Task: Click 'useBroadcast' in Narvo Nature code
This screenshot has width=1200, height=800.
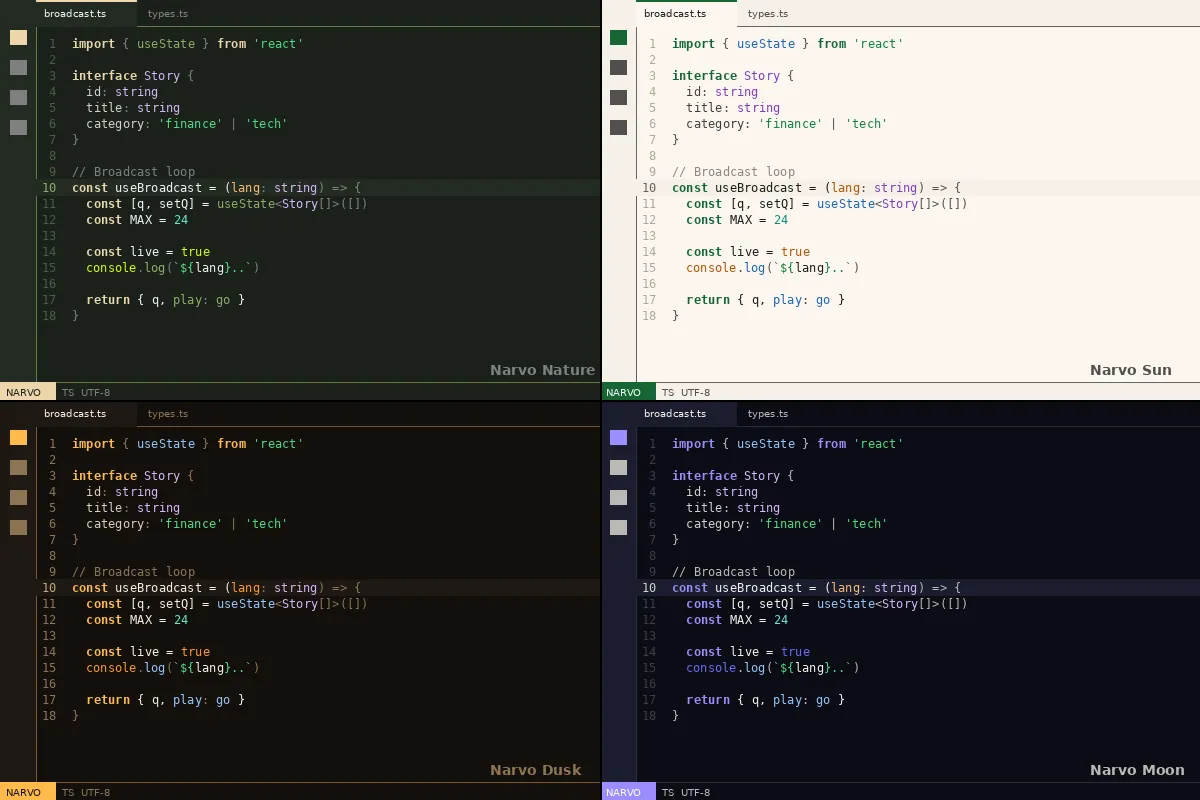Action: click(x=158, y=188)
